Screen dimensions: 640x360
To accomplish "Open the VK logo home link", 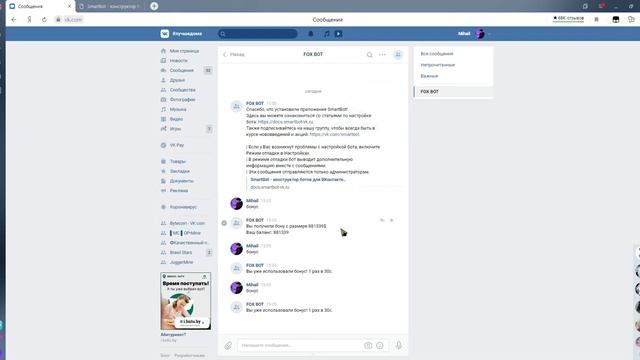I will tap(164, 34).
